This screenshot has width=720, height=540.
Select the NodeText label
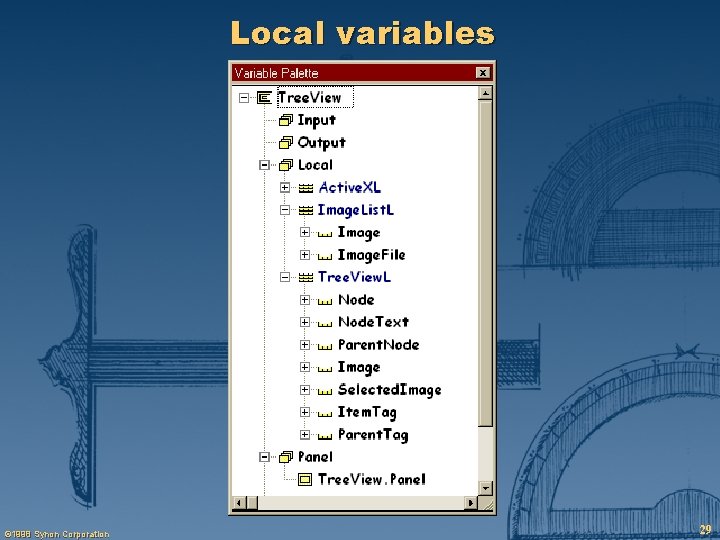(373, 322)
